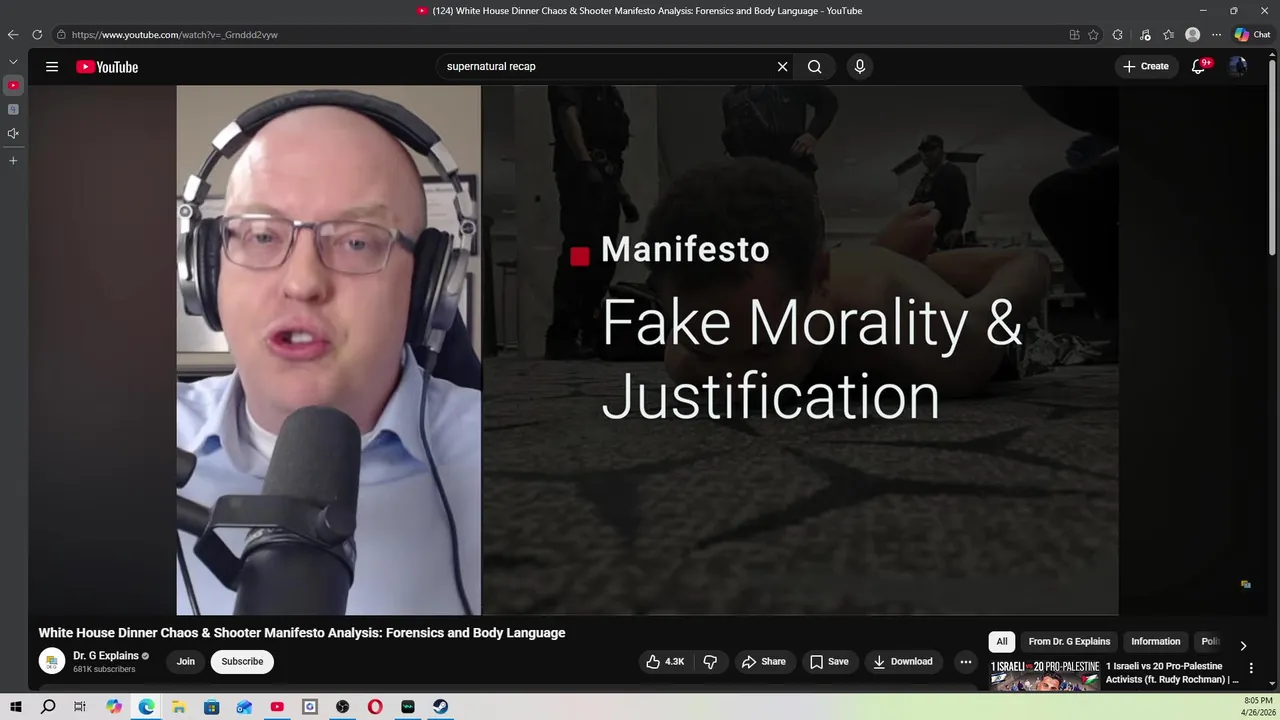Dislike the video
Screen dimensions: 1280x720
[710, 662]
